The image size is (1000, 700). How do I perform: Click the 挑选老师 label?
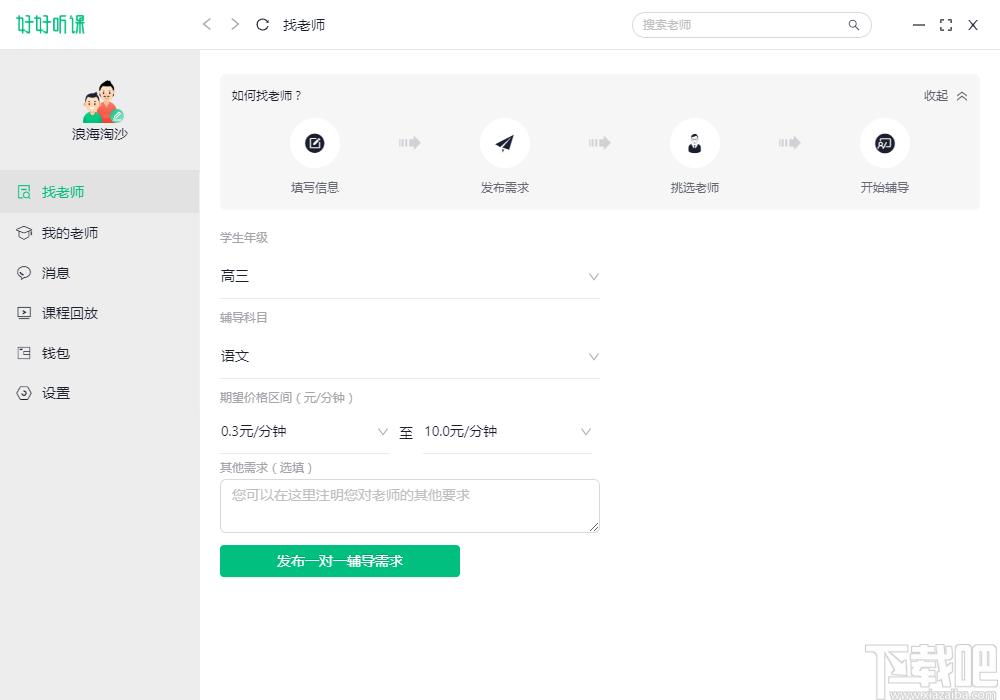[x=695, y=187]
